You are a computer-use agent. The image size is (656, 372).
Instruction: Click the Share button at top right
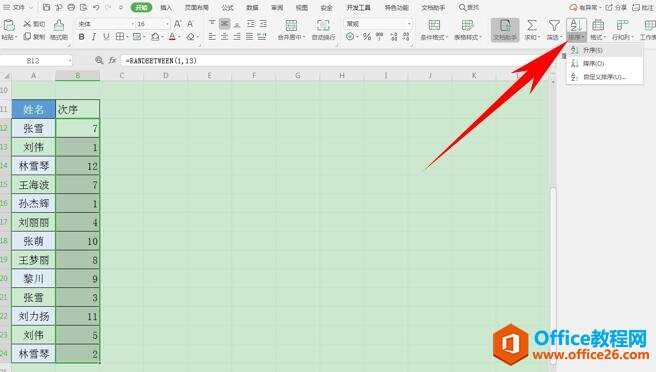coord(616,8)
